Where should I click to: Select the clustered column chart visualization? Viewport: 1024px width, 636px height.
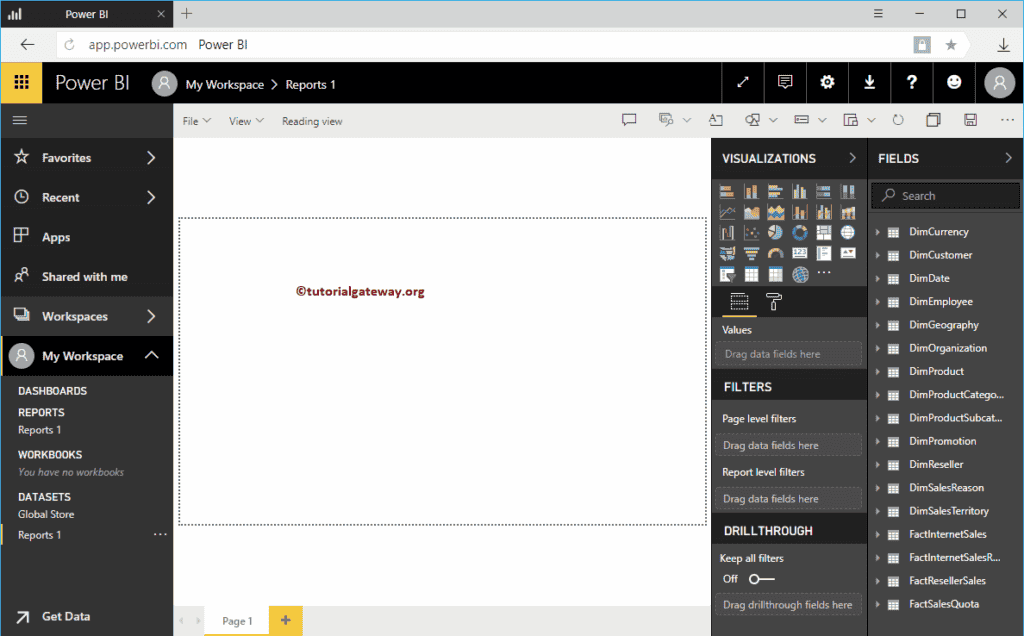point(799,191)
